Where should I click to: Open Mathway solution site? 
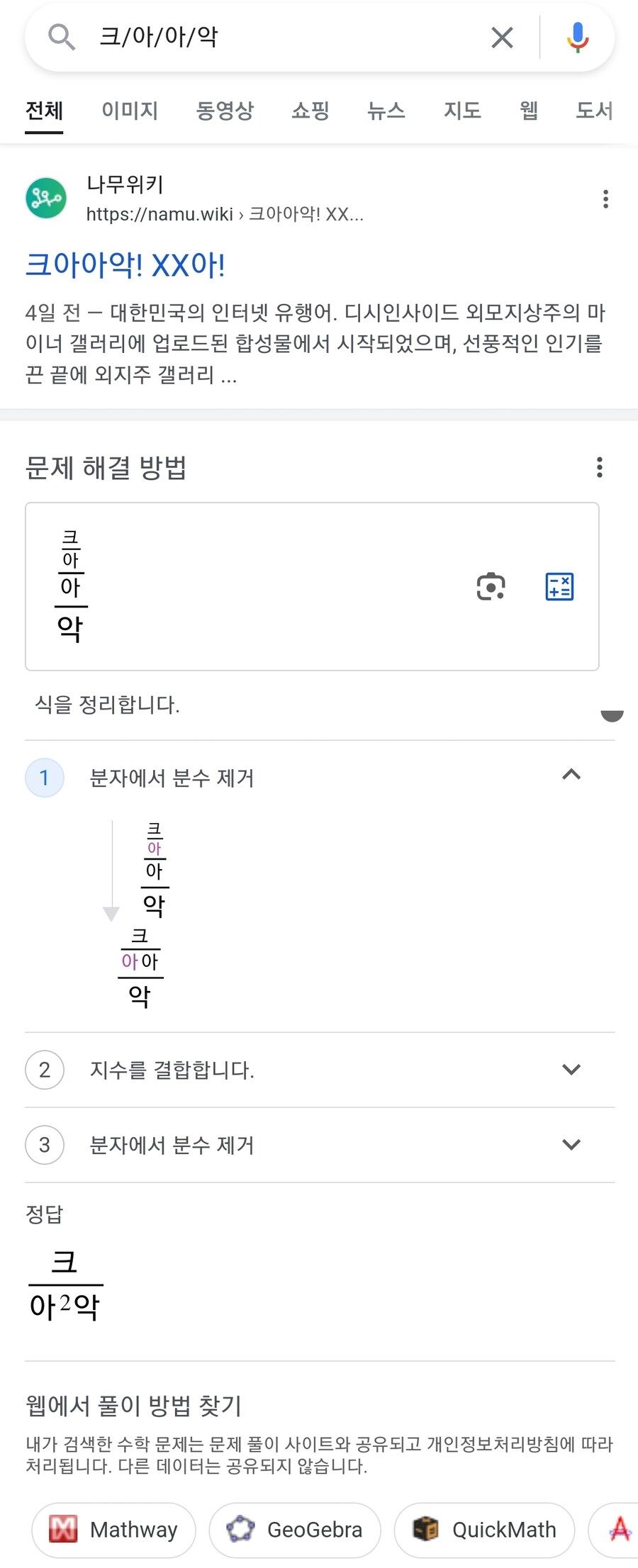pos(113,1530)
